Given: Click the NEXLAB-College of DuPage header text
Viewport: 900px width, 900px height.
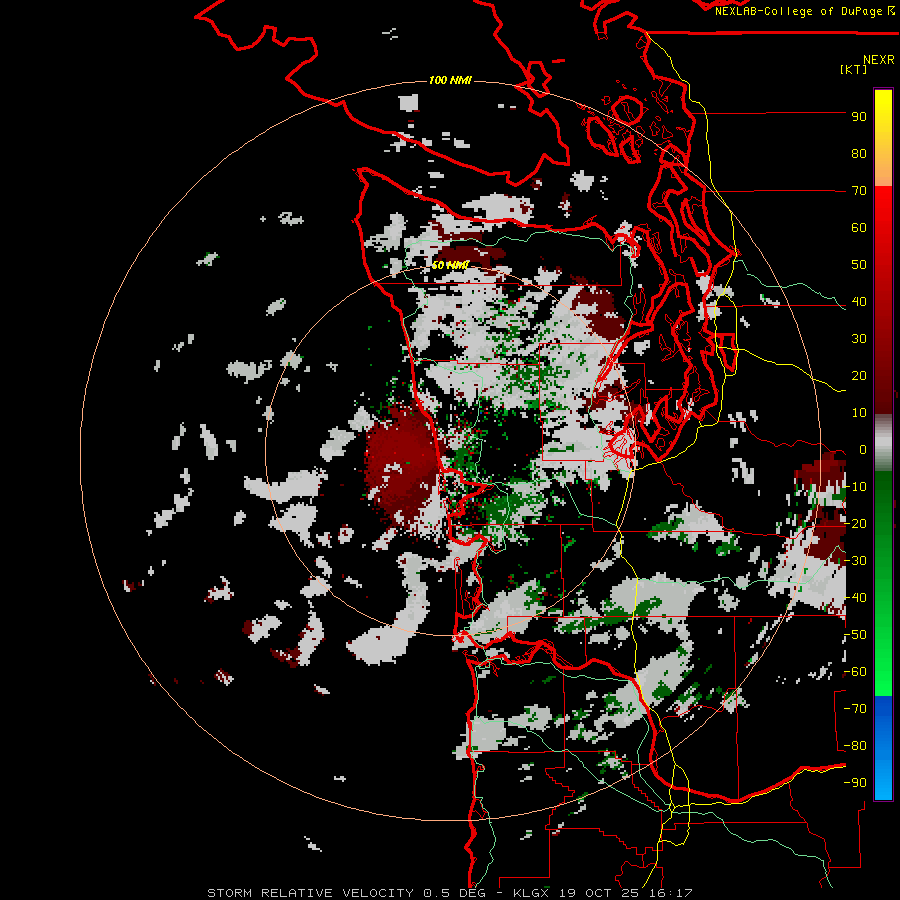Looking at the screenshot, I should pyautogui.click(x=800, y=11).
